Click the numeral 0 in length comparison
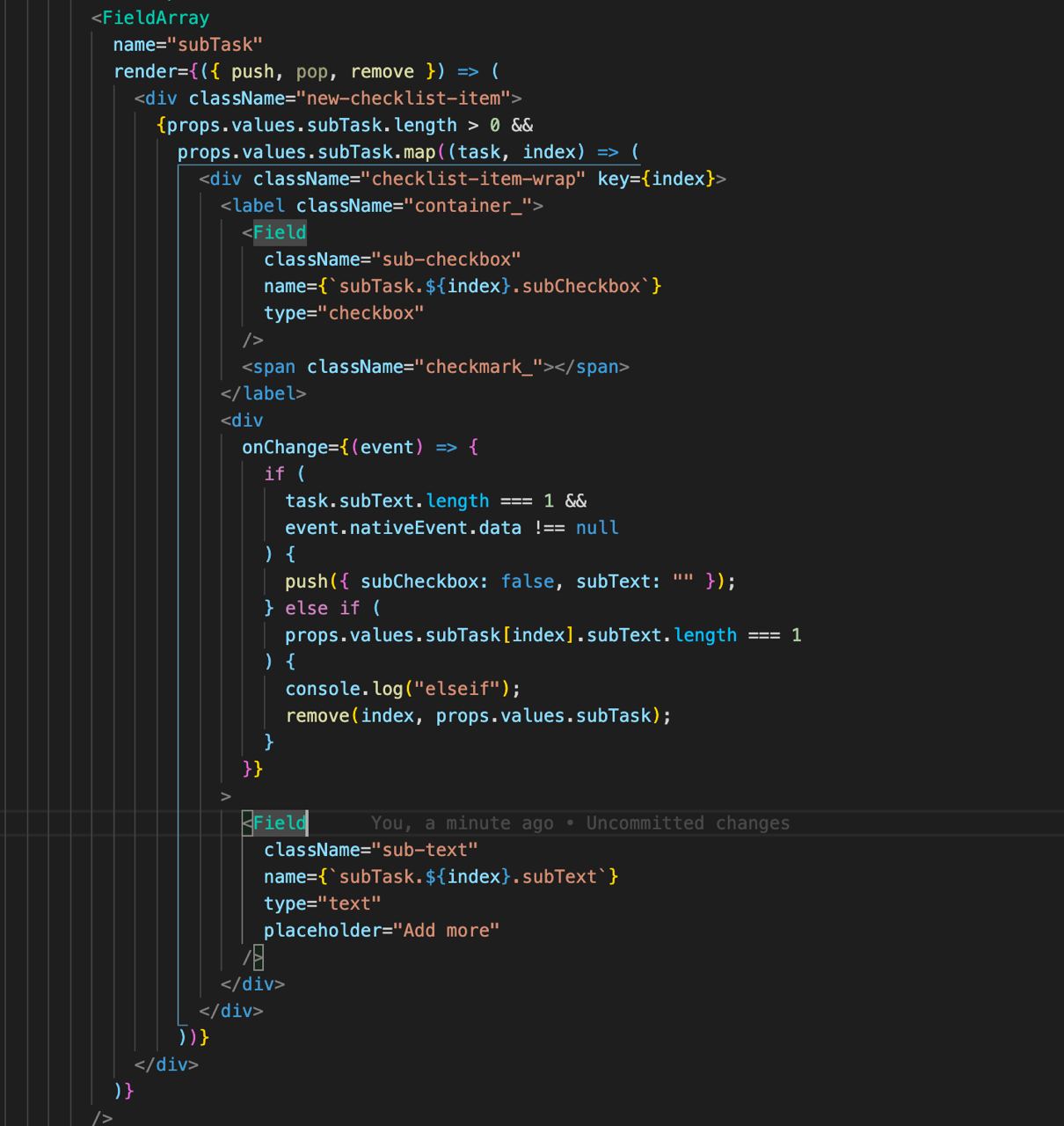This screenshot has width=1064, height=1126. (495, 125)
